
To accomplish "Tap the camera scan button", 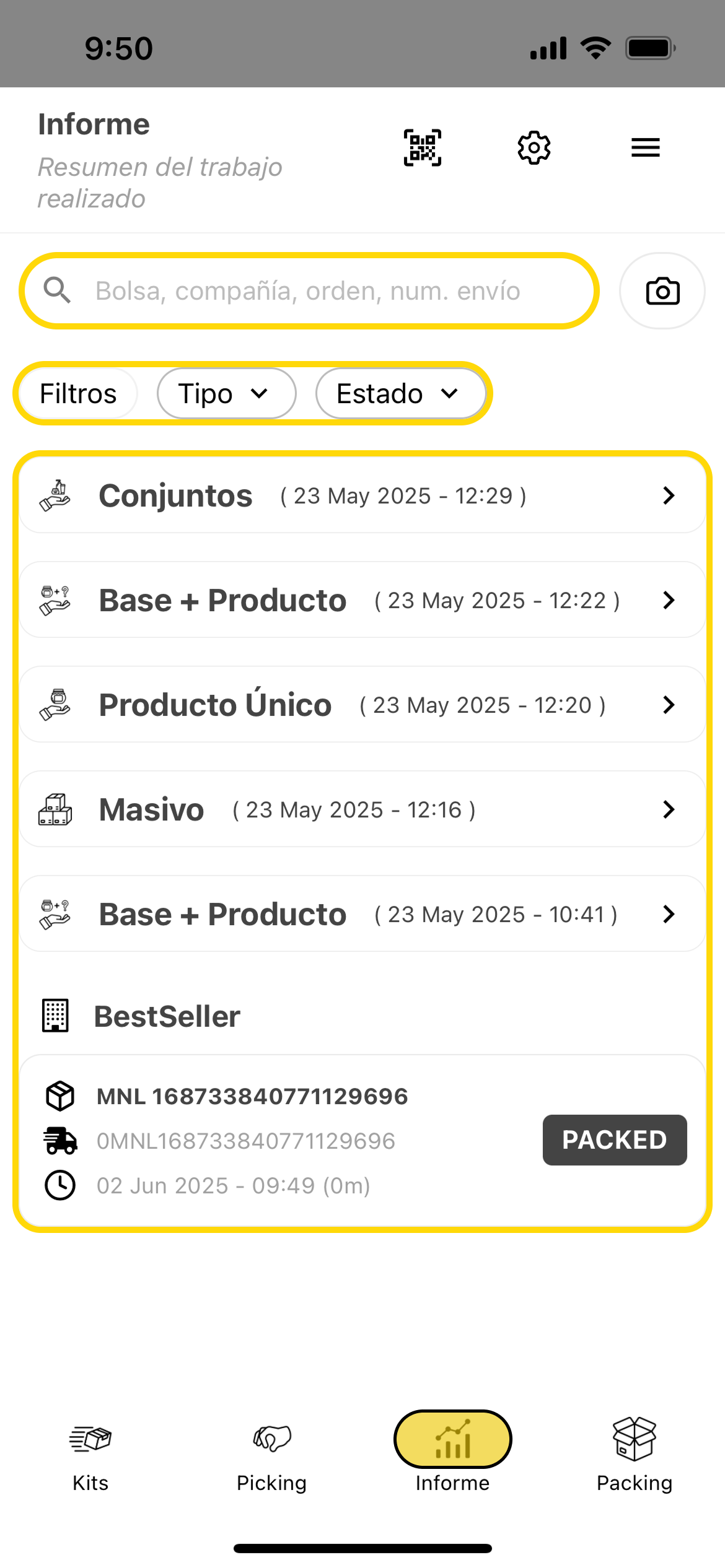I will pyautogui.click(x=662, y=291).
